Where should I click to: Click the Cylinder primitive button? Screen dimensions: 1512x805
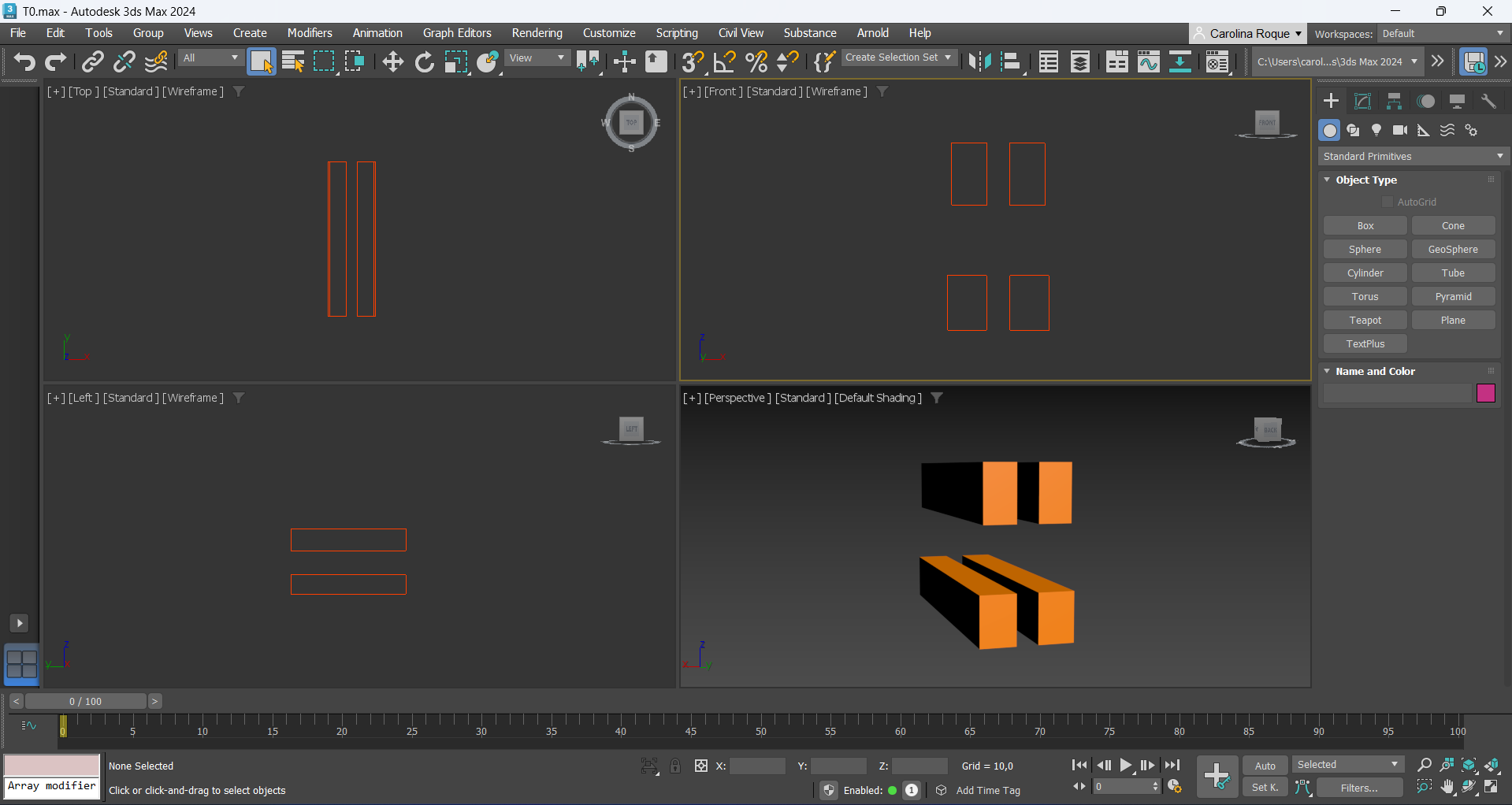[1365, 273]
